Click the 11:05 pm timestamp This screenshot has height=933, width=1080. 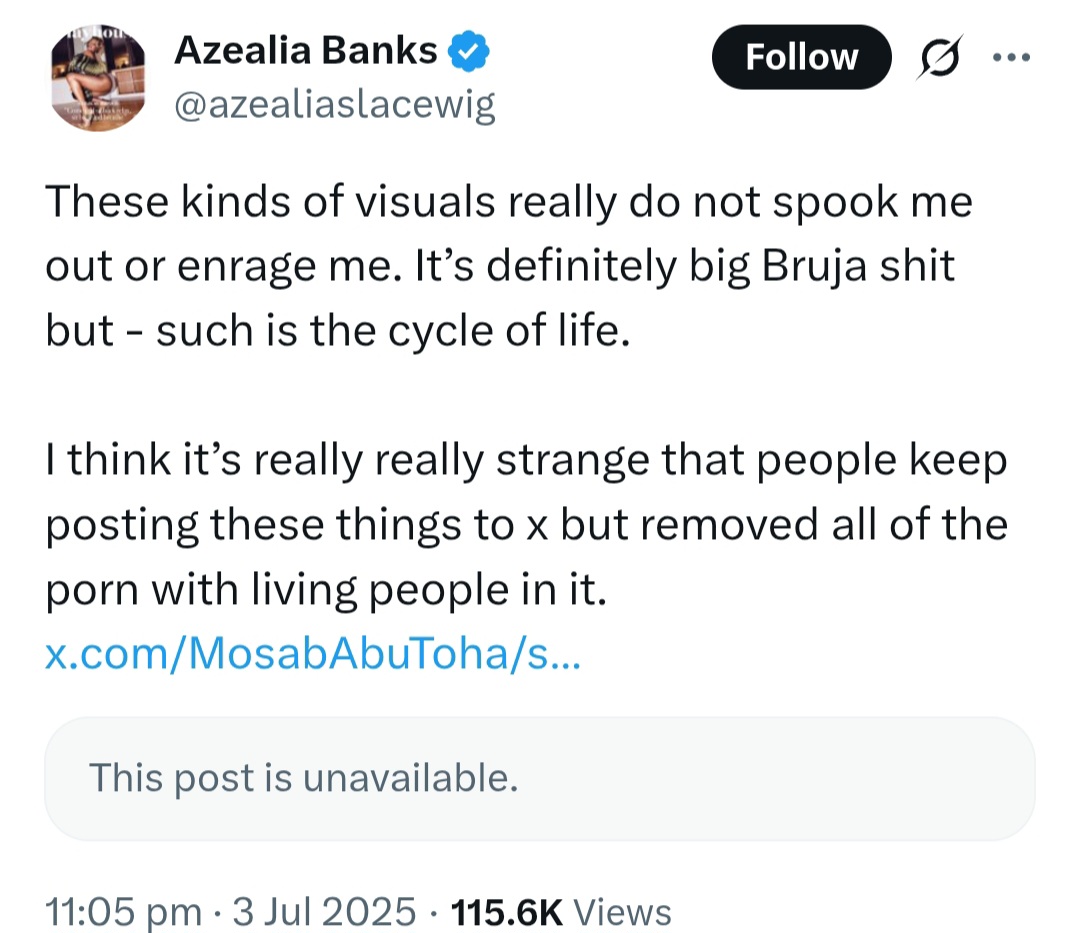[x=123, y=911]
